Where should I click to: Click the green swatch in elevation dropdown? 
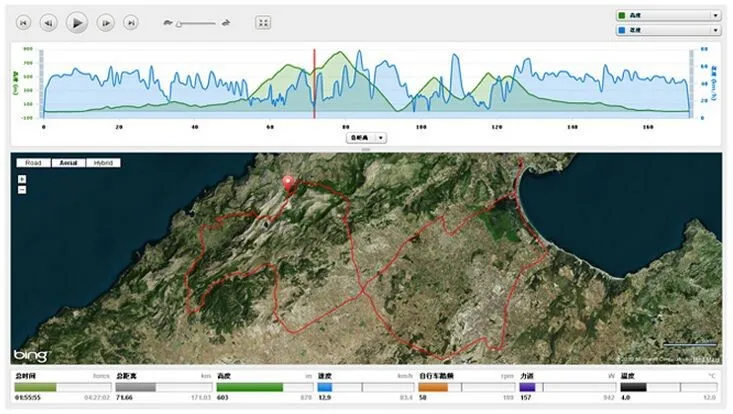coord(622,15)
